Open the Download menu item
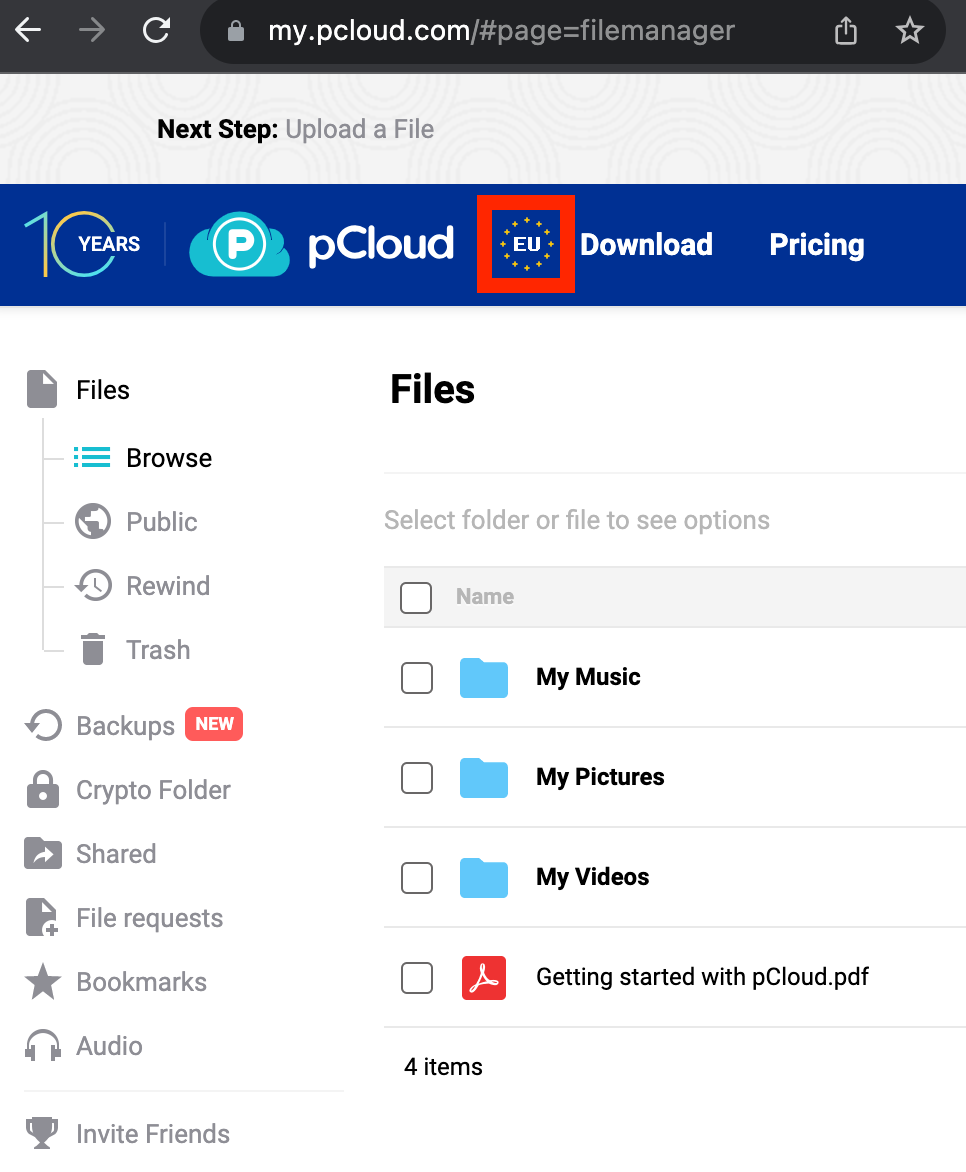This screenshot has height=1172, width=966. pyautogui.click(x=646, y=244)
